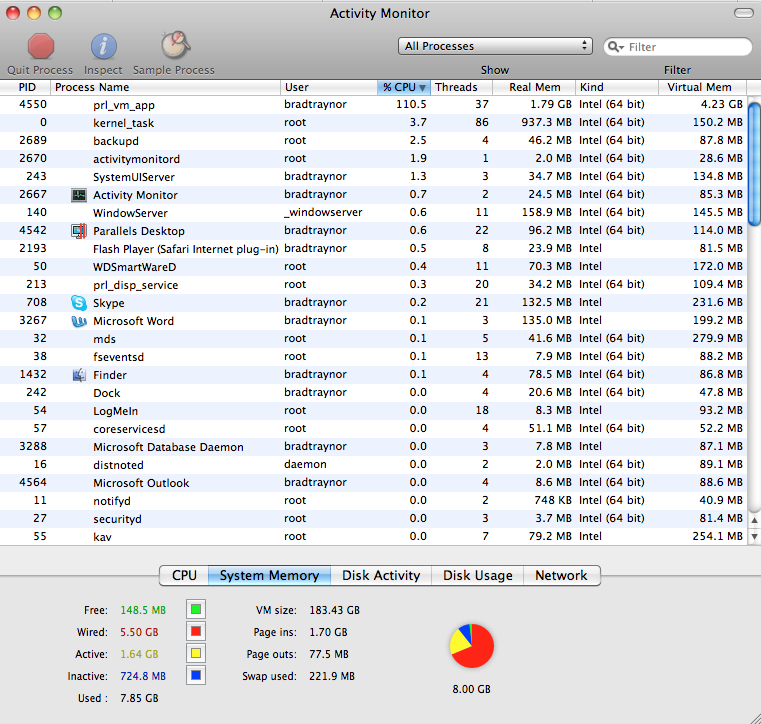The width and height of the screenshot is (761, 724).
Task: Click the magnifier icon in Filter field
Action: pos(615,47)
